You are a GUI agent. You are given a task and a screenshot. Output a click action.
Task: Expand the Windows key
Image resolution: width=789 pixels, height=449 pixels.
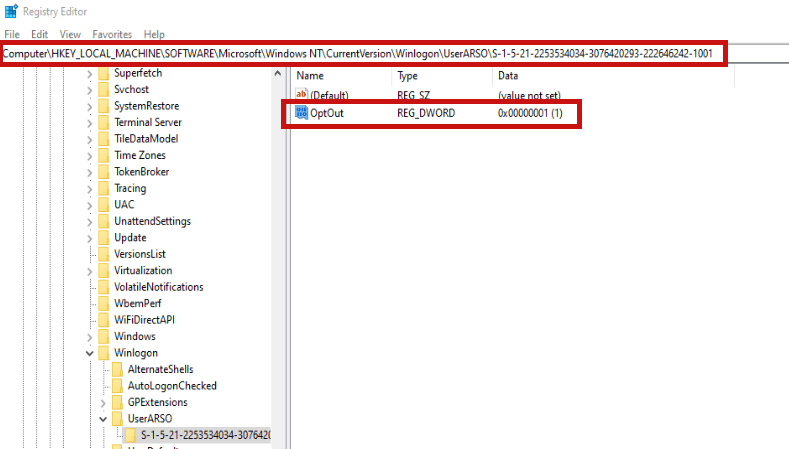click(x=90, y=337)
